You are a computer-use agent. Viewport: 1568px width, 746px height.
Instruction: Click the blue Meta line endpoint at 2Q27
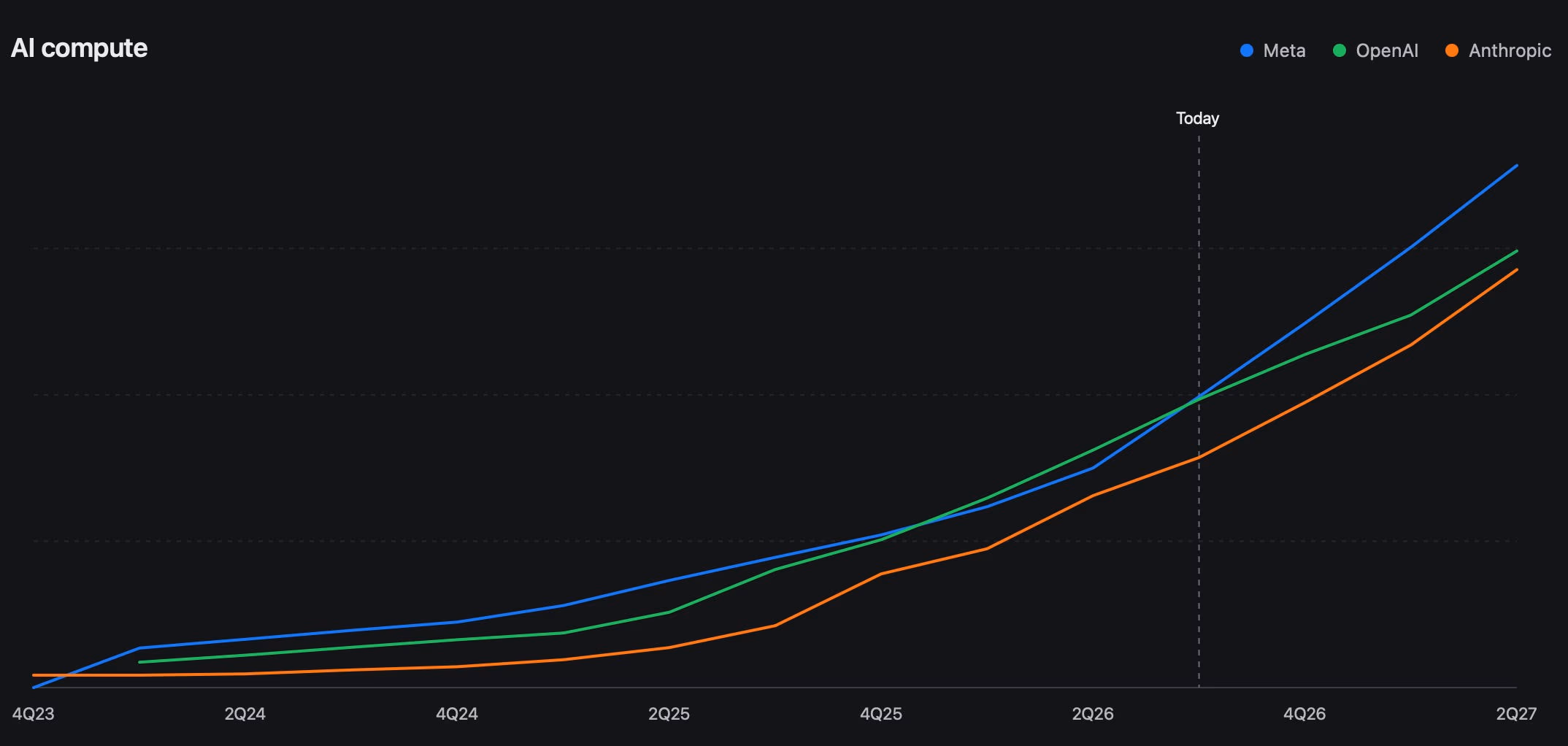(1516, 166)
